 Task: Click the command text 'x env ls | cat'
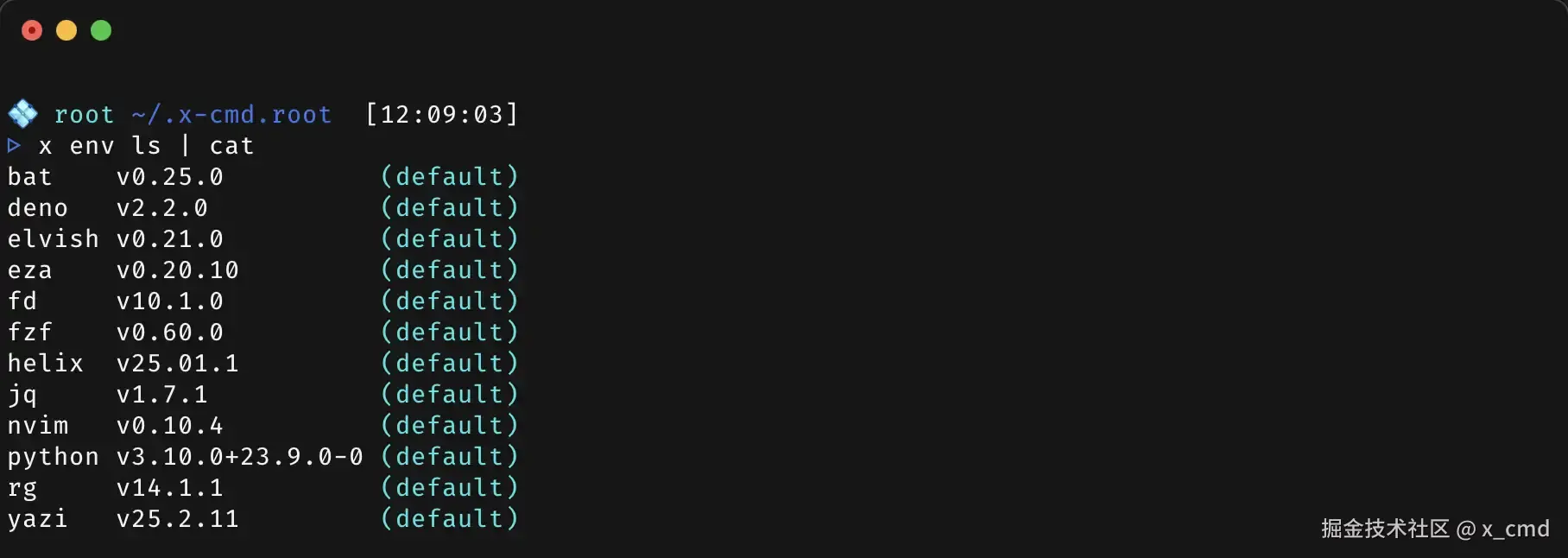(x=147, y=146)
